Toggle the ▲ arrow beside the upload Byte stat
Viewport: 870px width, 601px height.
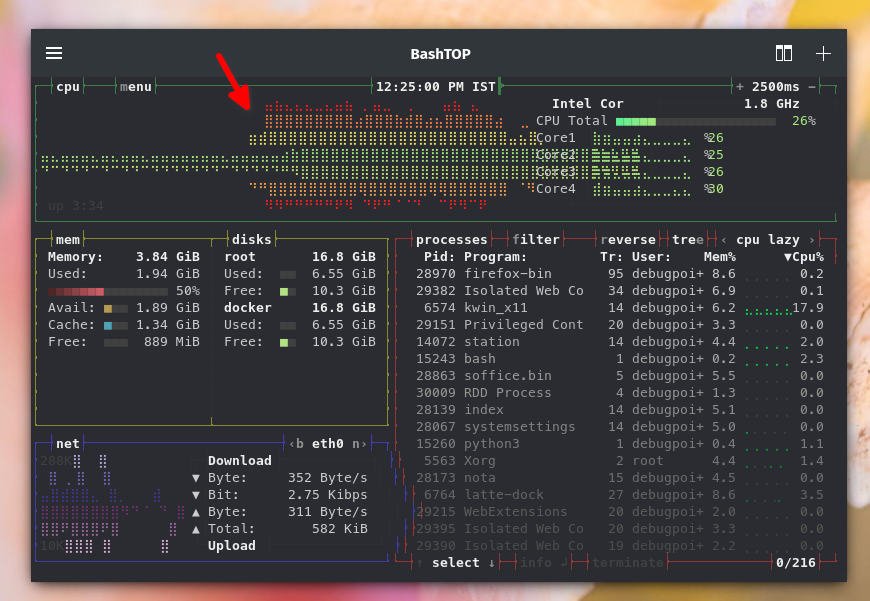pyautogui.click(x=196, y=511)
